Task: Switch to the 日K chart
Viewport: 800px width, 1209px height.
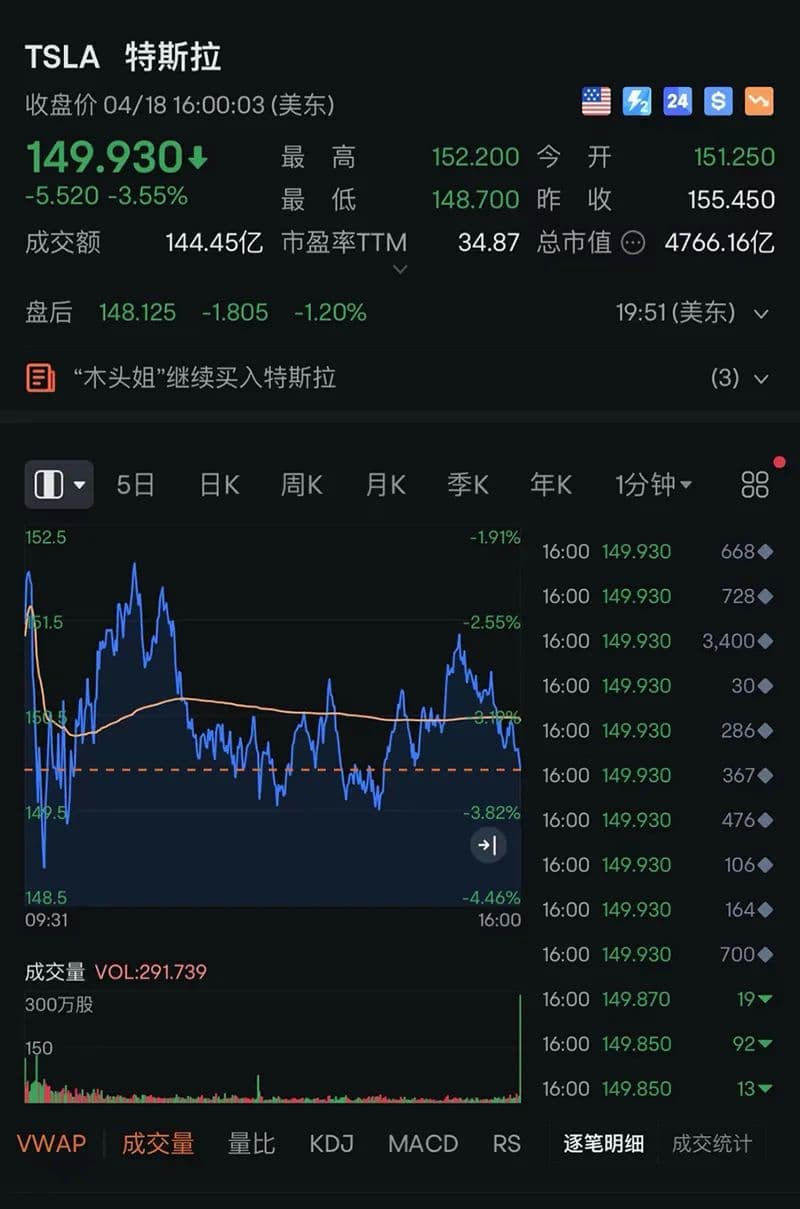Action: pyautogui.click(x=219, y=485)
